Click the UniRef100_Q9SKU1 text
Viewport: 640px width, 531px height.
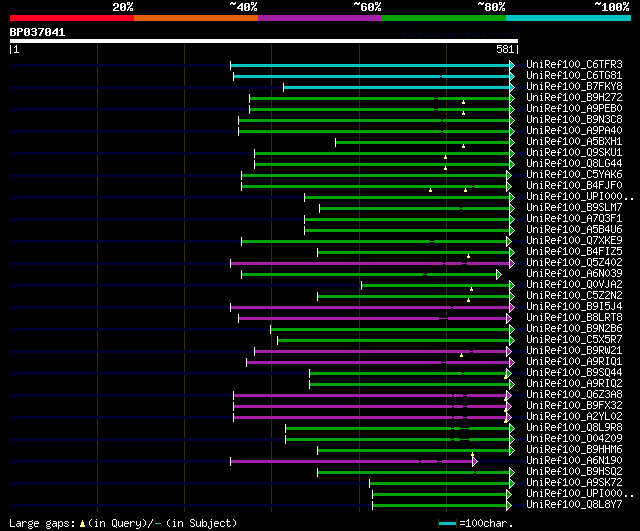[574, 153]
